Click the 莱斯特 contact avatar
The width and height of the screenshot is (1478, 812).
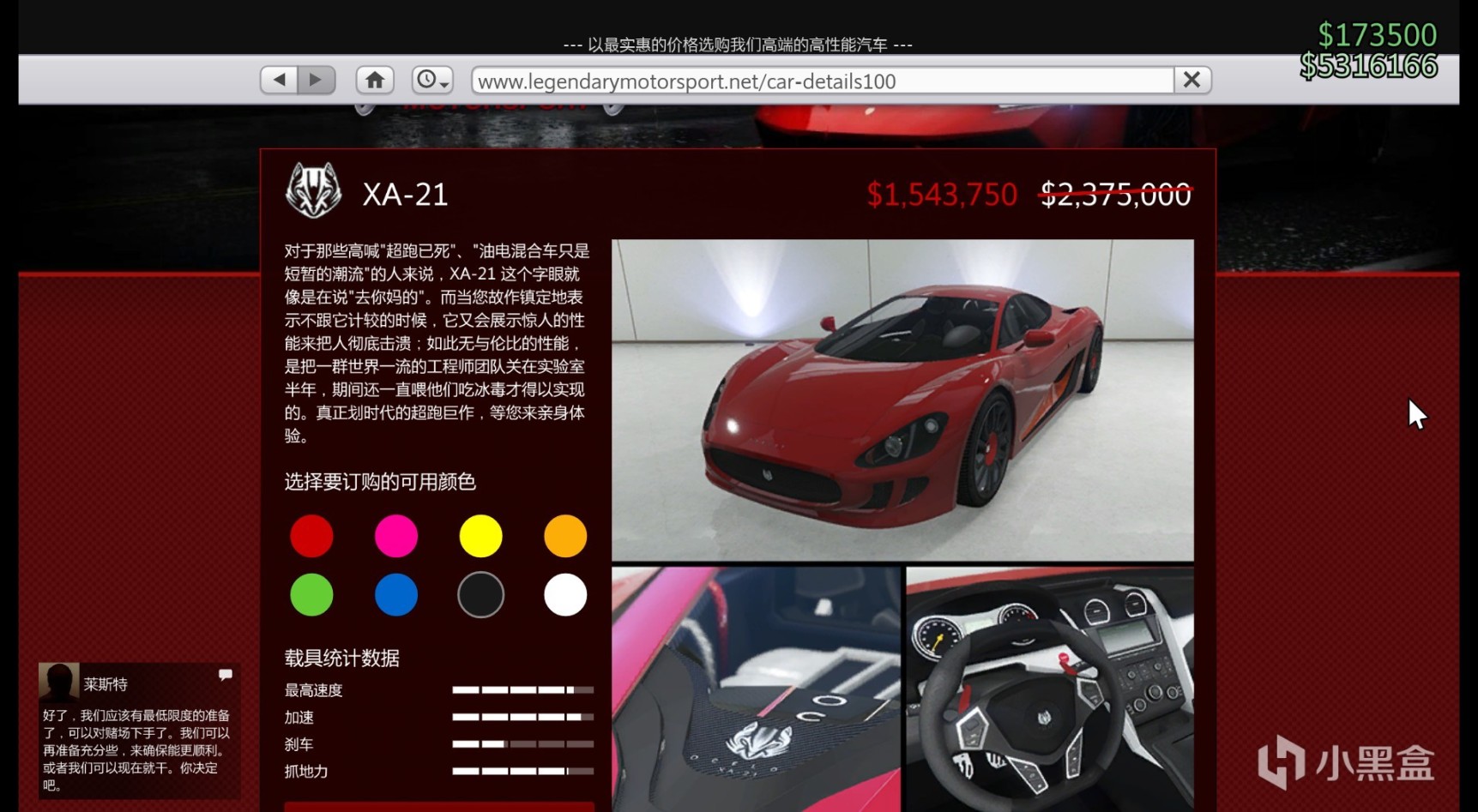click(x=59, y=683)
